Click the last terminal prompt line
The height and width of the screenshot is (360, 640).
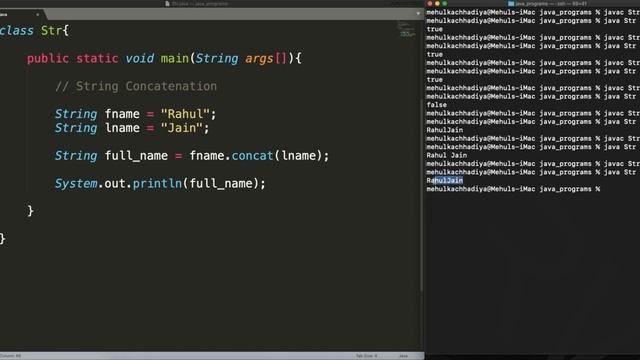pos(513,189)
